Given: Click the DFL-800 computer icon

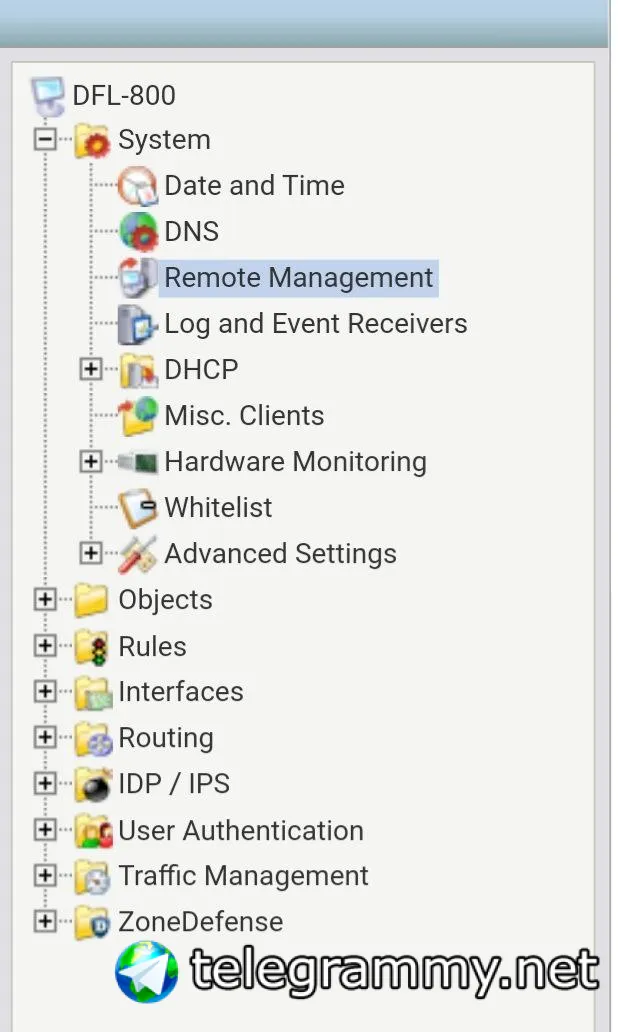Looking at the screenshot, I should [x=48, y=95].
